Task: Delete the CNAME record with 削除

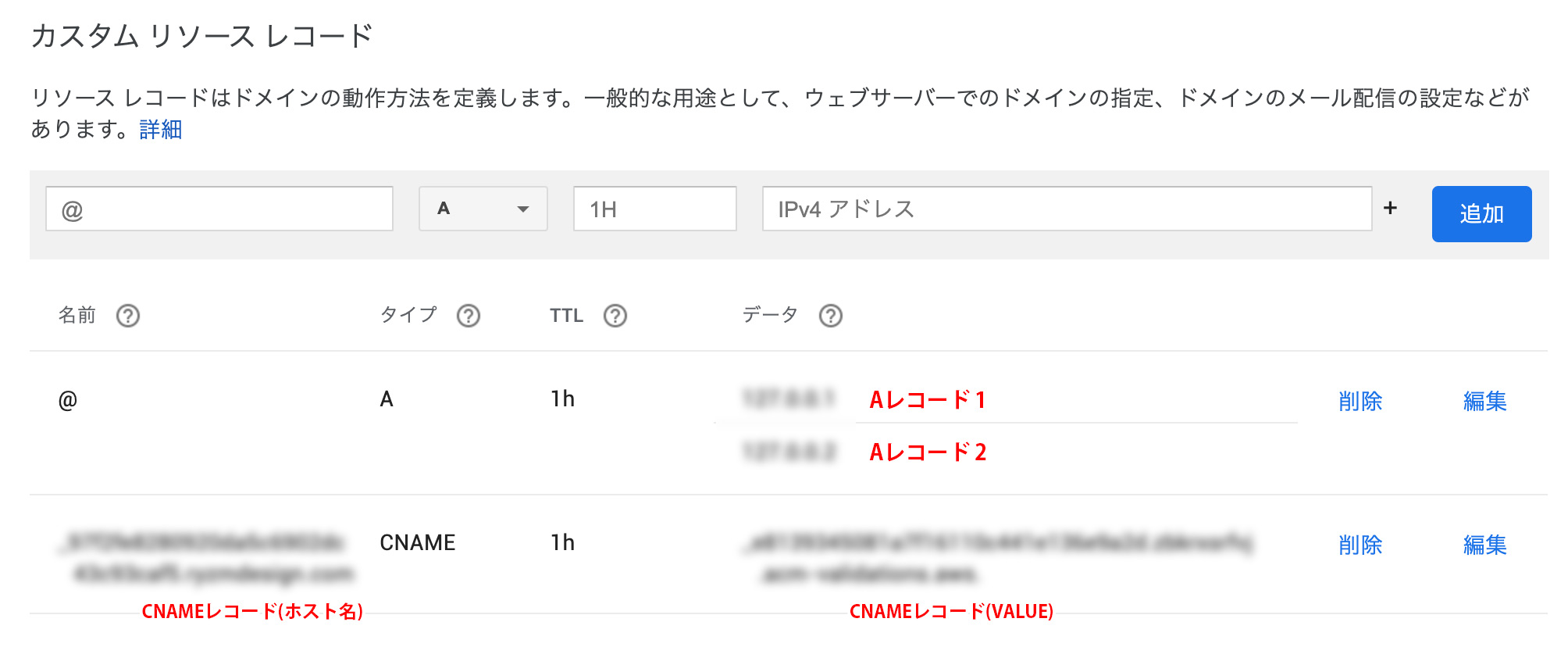Action: (1360, 545)
